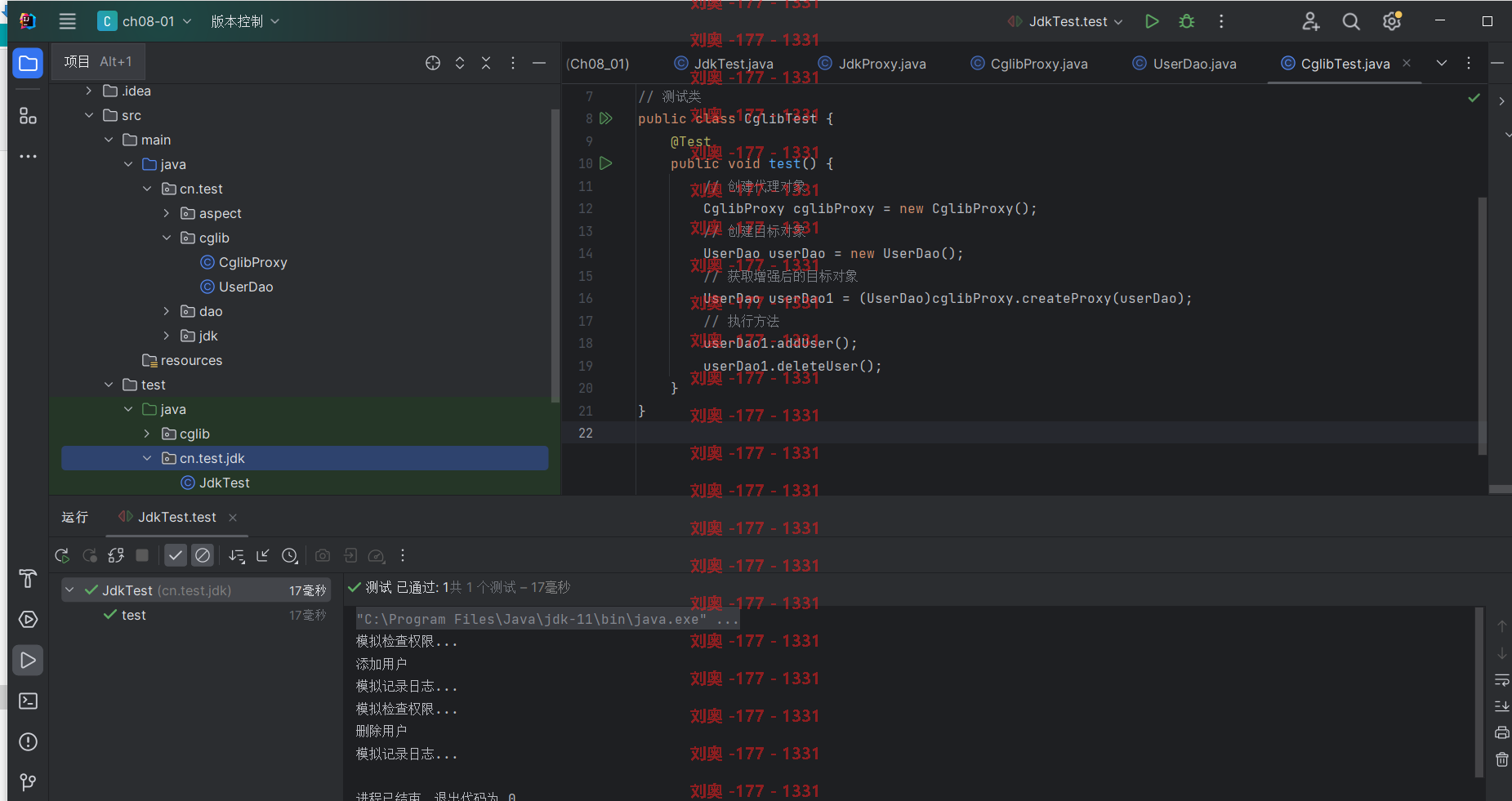The image size is (1512, 801).
Task: Click editor vertical scrollbar
Action: pyautogui.click(x=1482, y=325)
